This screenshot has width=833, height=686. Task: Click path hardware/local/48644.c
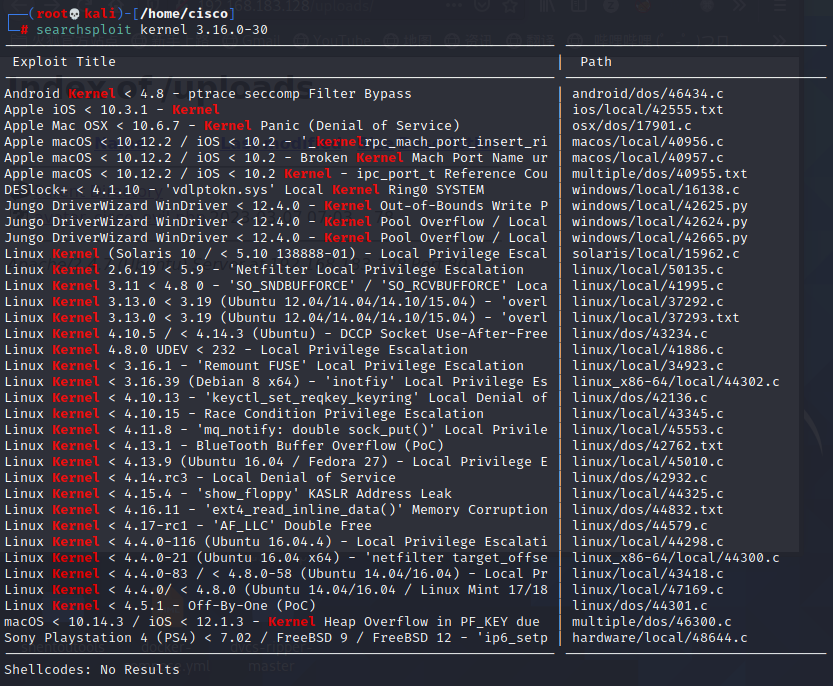pyautogui.click(x=659, y=638)
